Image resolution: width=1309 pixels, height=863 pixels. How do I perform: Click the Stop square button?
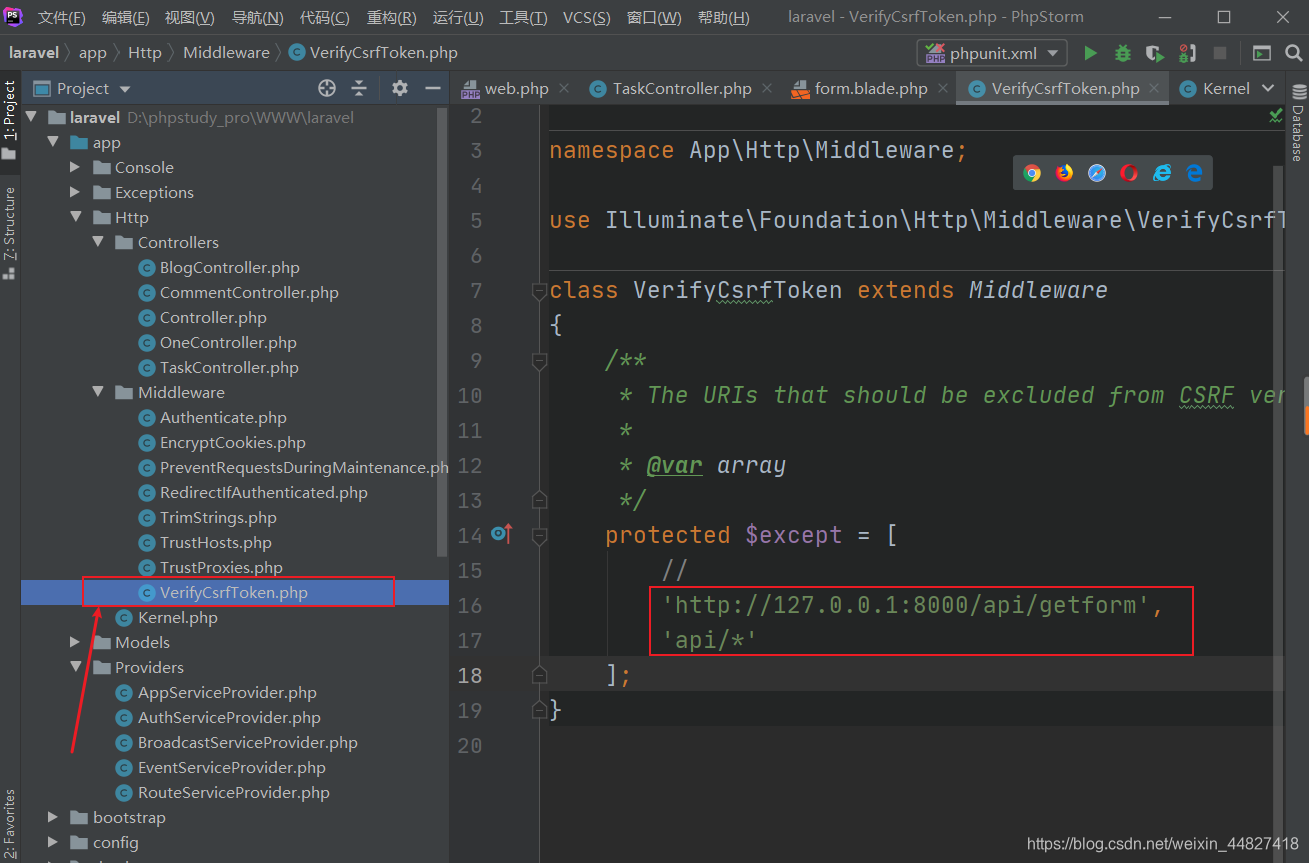coord(1220,53)
